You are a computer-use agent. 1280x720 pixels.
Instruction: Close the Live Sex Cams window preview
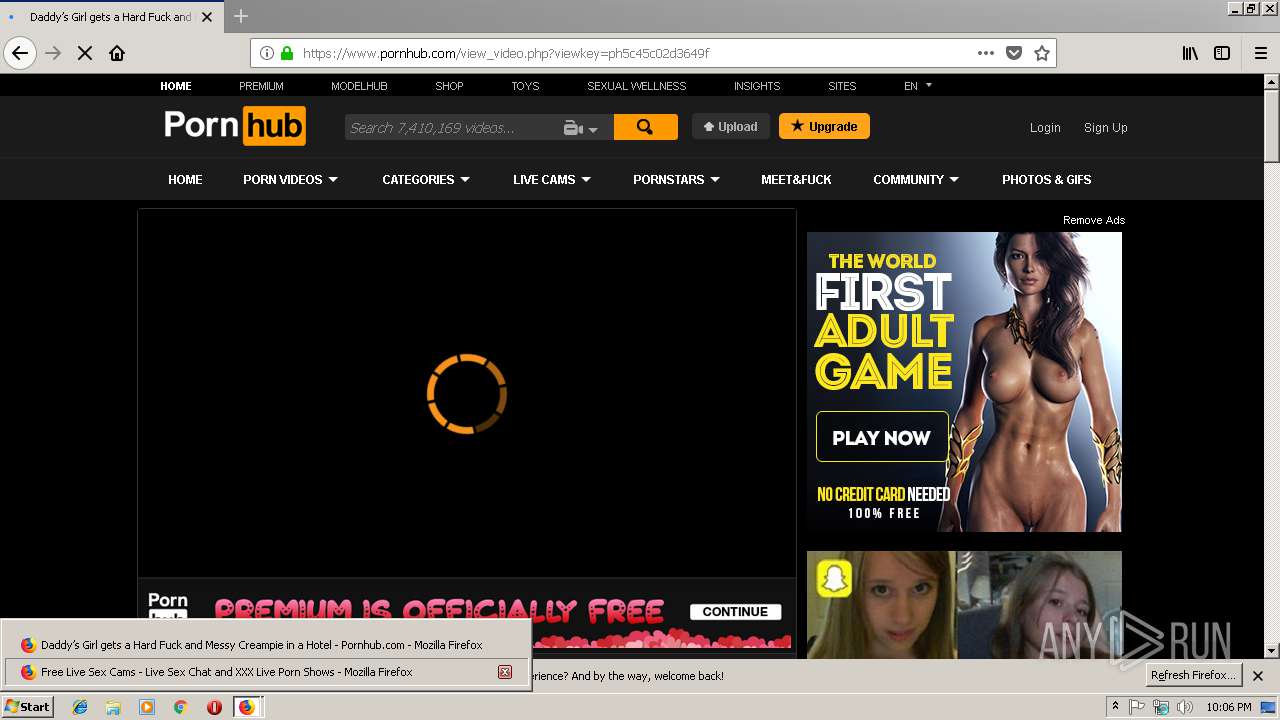[x=505, y=672]
